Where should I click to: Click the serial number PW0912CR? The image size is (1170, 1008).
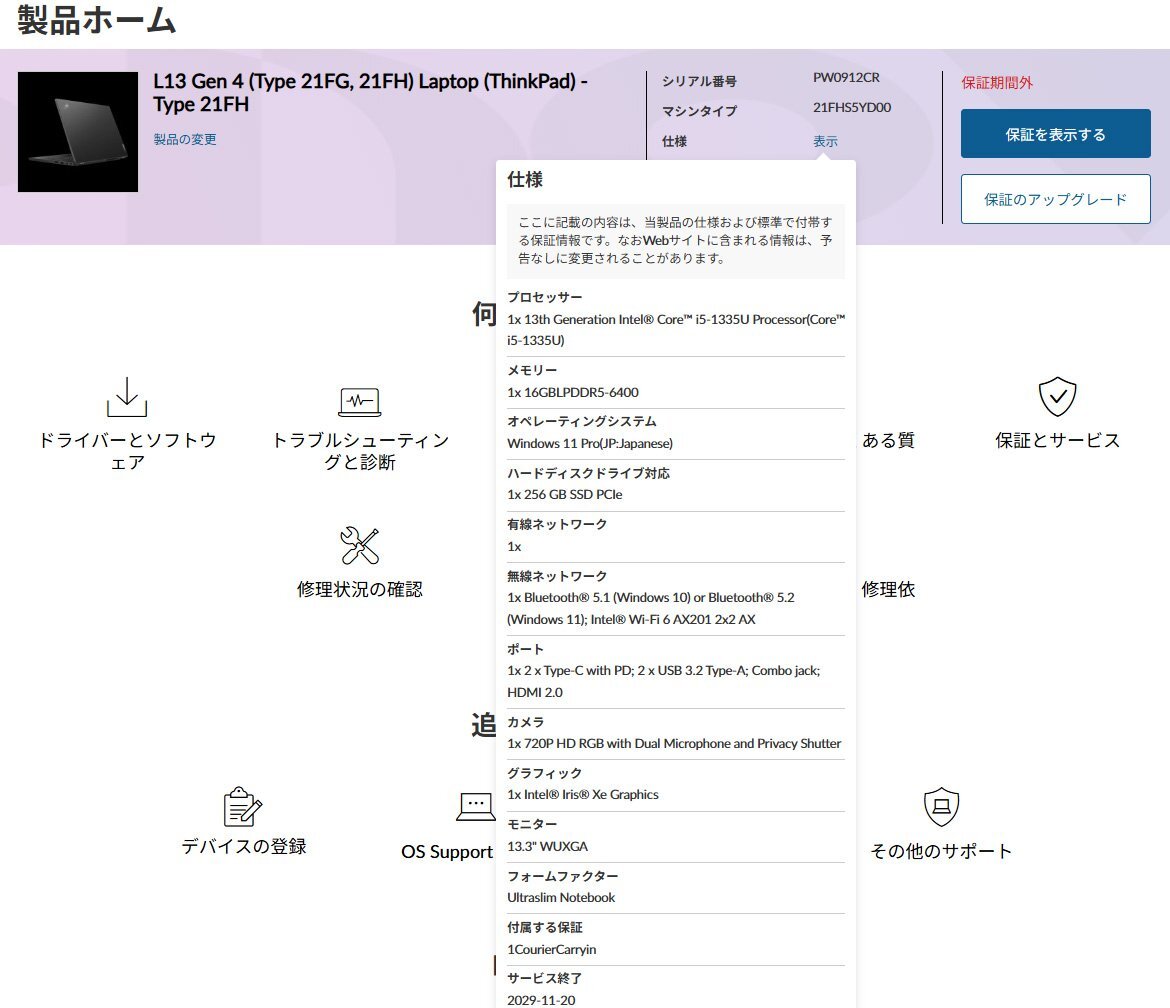pos(846,78)
